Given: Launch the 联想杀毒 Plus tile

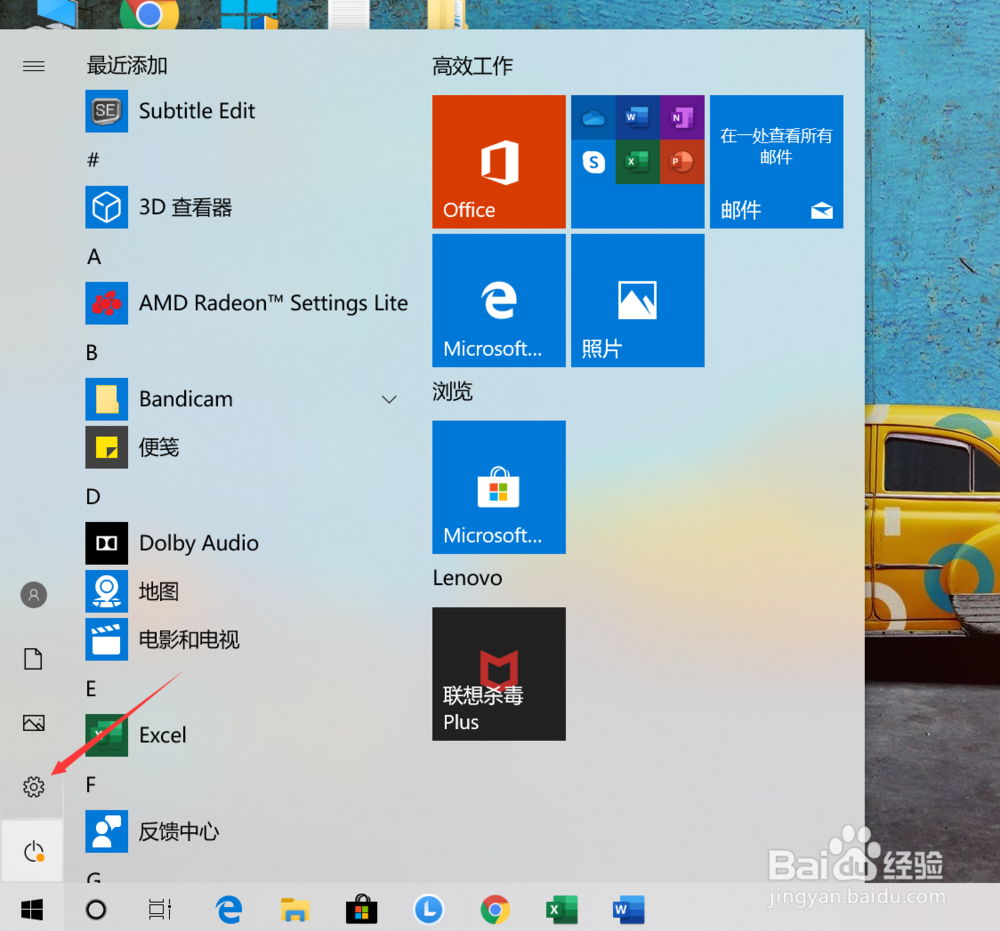Looking at the screenshot, I should point(498,673).
